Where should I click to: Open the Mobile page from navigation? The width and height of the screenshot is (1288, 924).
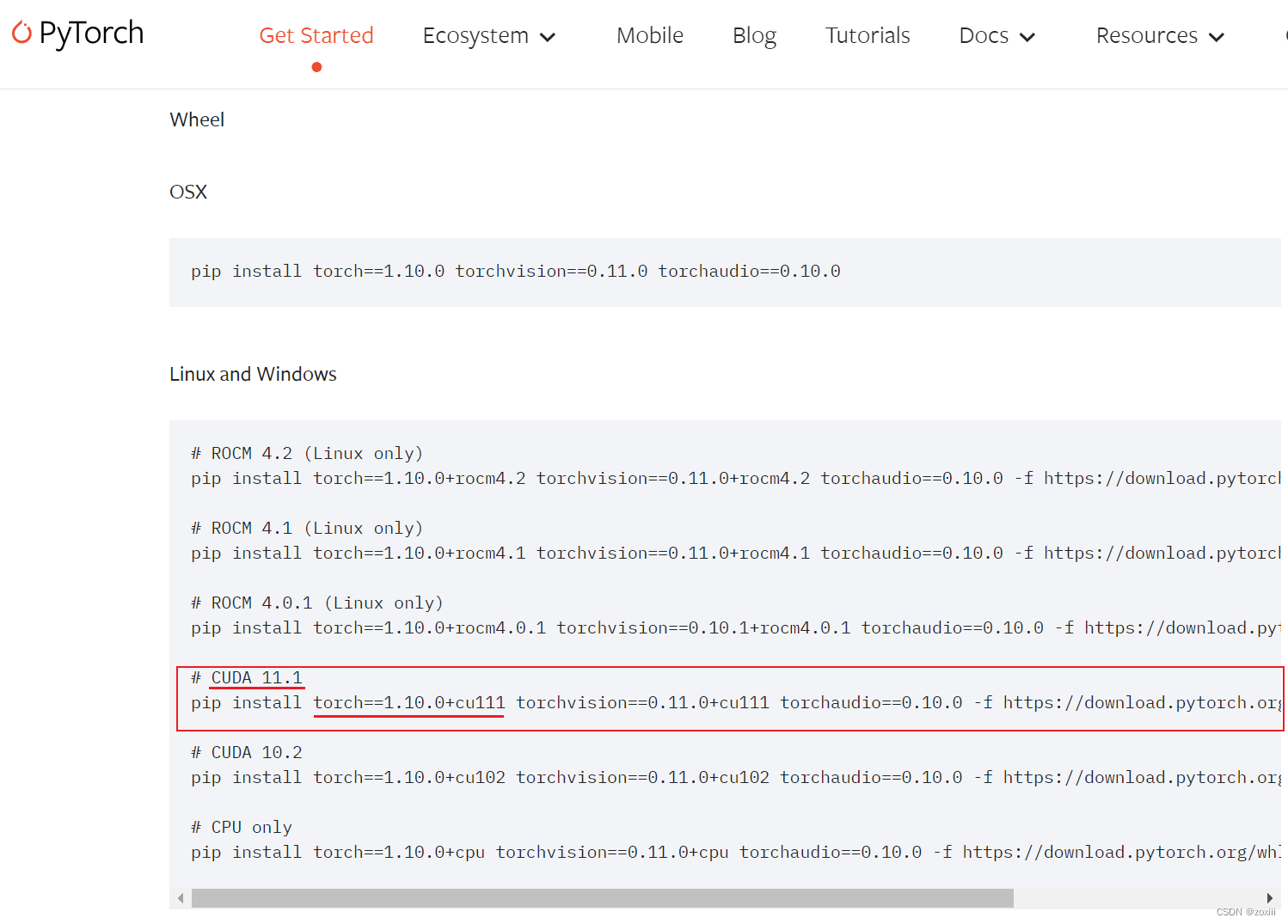[x=649, y=35]
